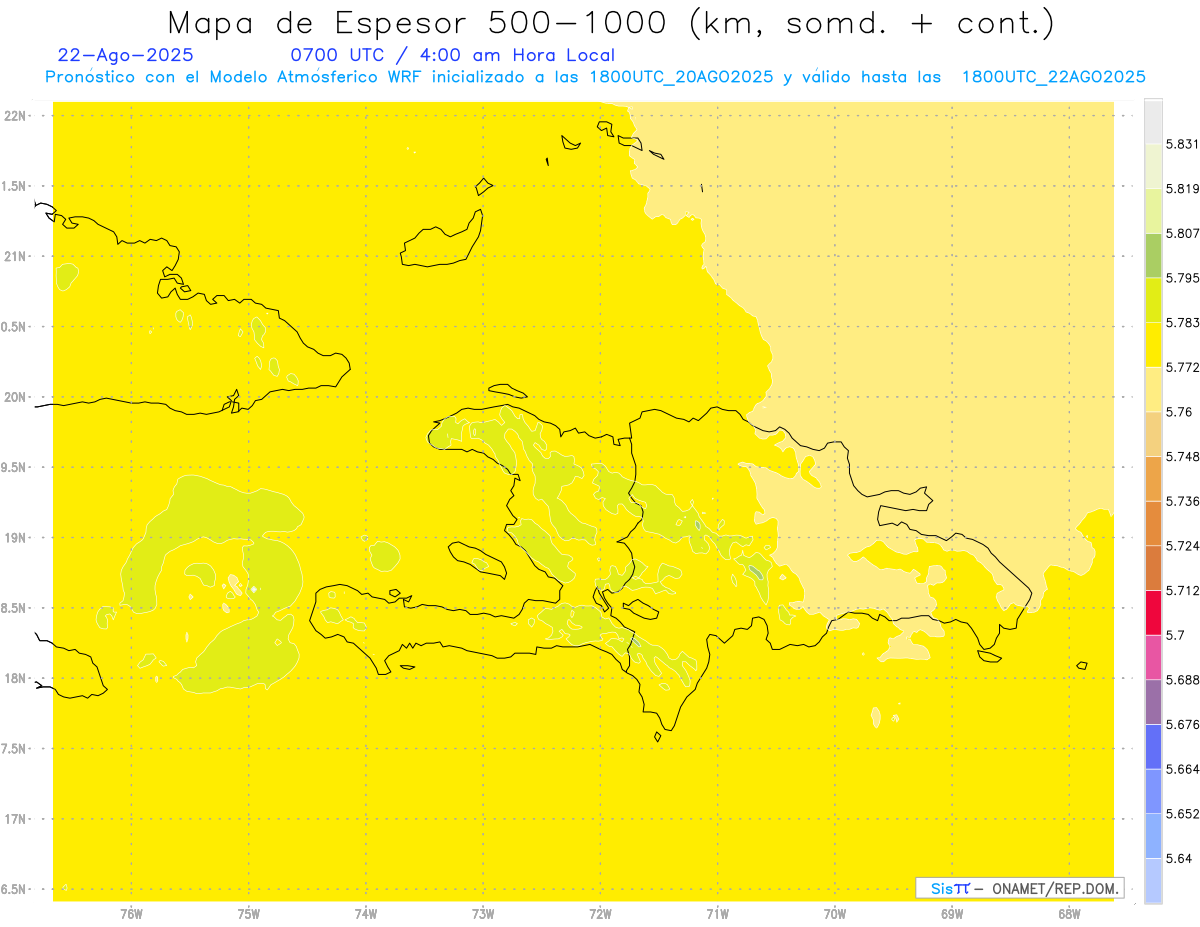1200x927 pixels.
Task: Click longitude axis label '73W'
Action: coord(483,914)
